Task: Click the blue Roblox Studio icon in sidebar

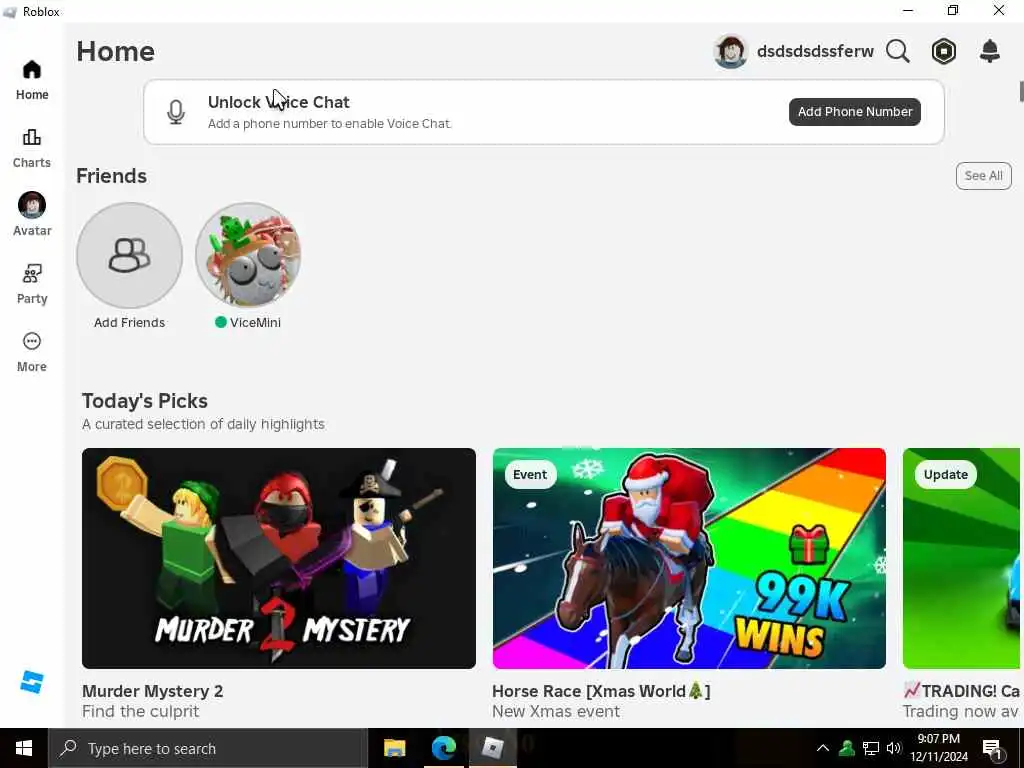Action: point(32,682)
